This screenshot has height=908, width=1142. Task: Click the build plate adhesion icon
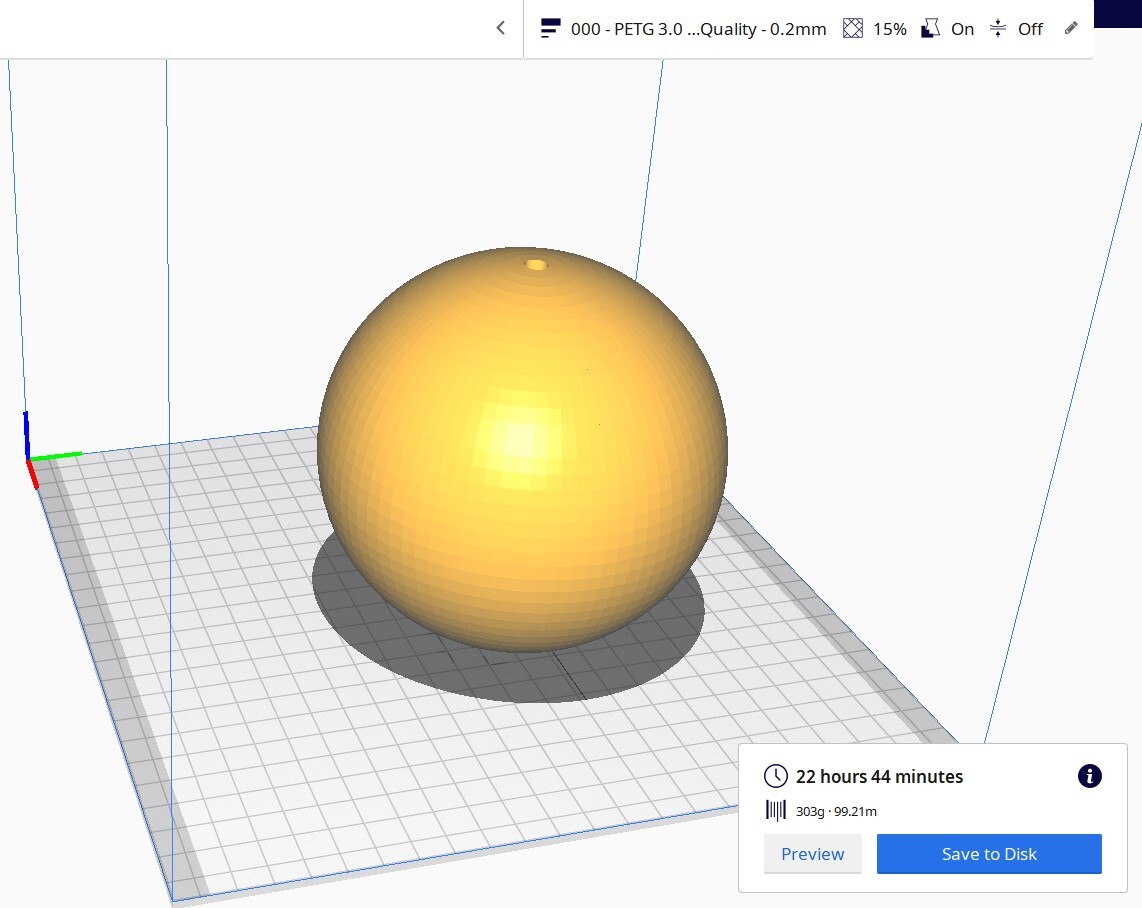coord(998,28)
